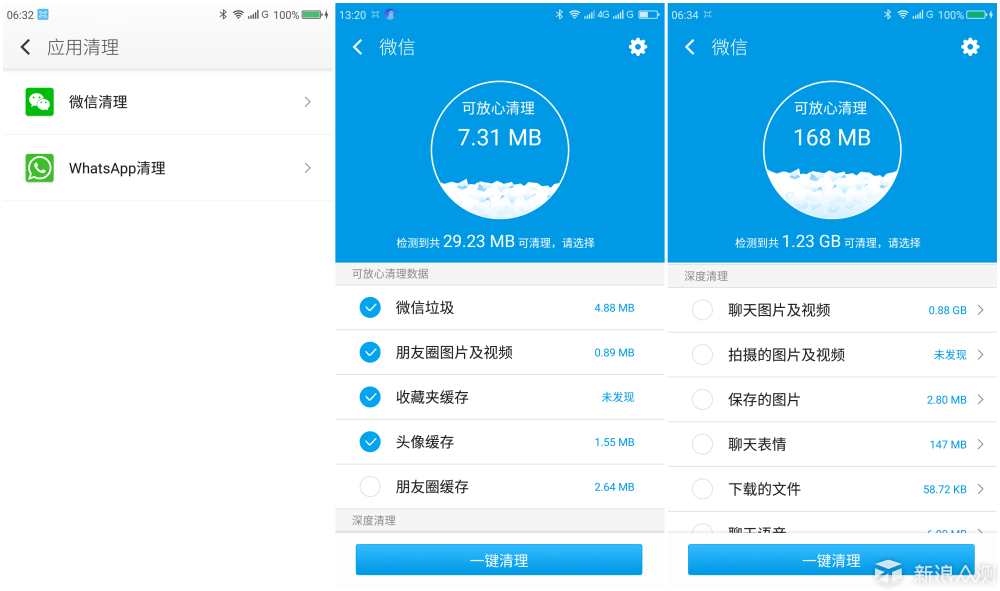The height and width of the screenshot is (591, 1000).
Task: Tap 4.88 MB size value
Action: (x=614, y=308)
